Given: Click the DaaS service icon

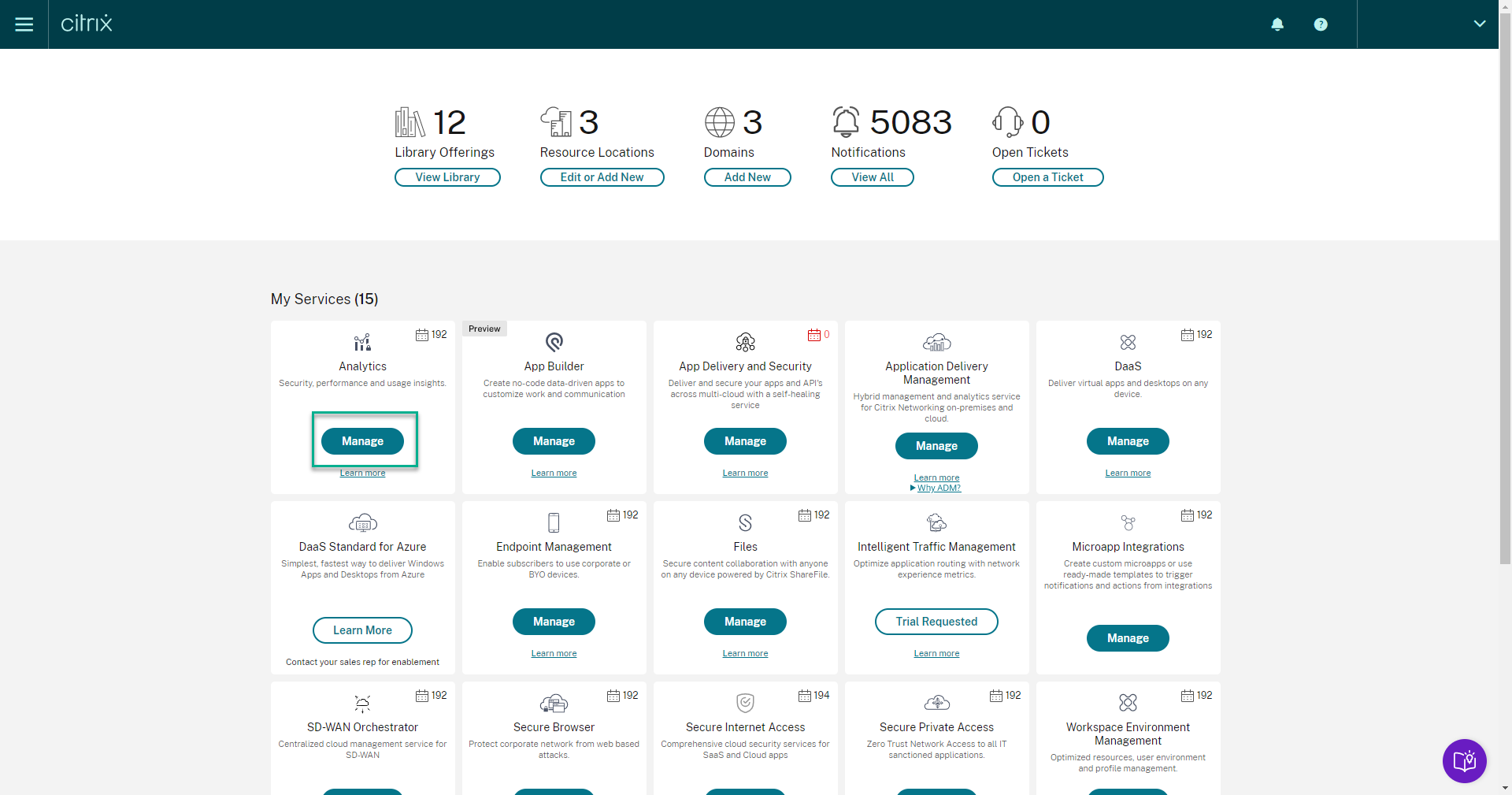Looking at the screenshot, I should [x=1128, y=342].
